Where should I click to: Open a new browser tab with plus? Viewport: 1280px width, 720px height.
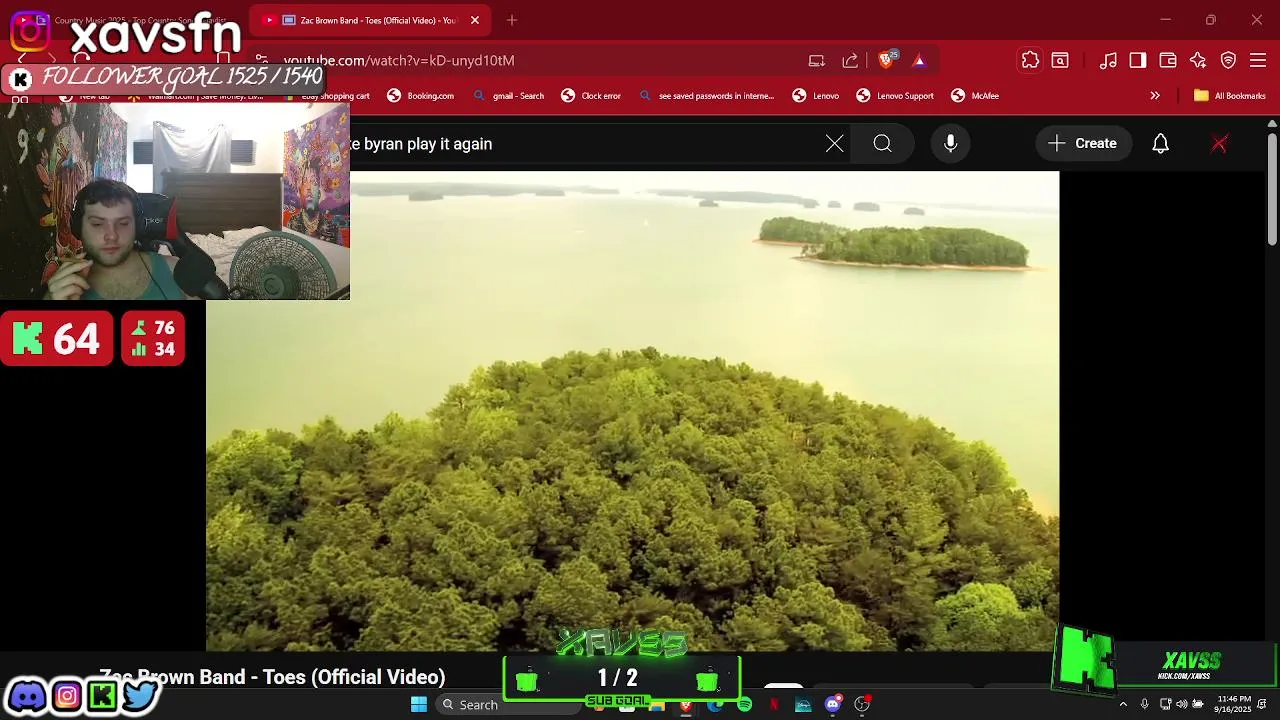(x=512, y=20)
